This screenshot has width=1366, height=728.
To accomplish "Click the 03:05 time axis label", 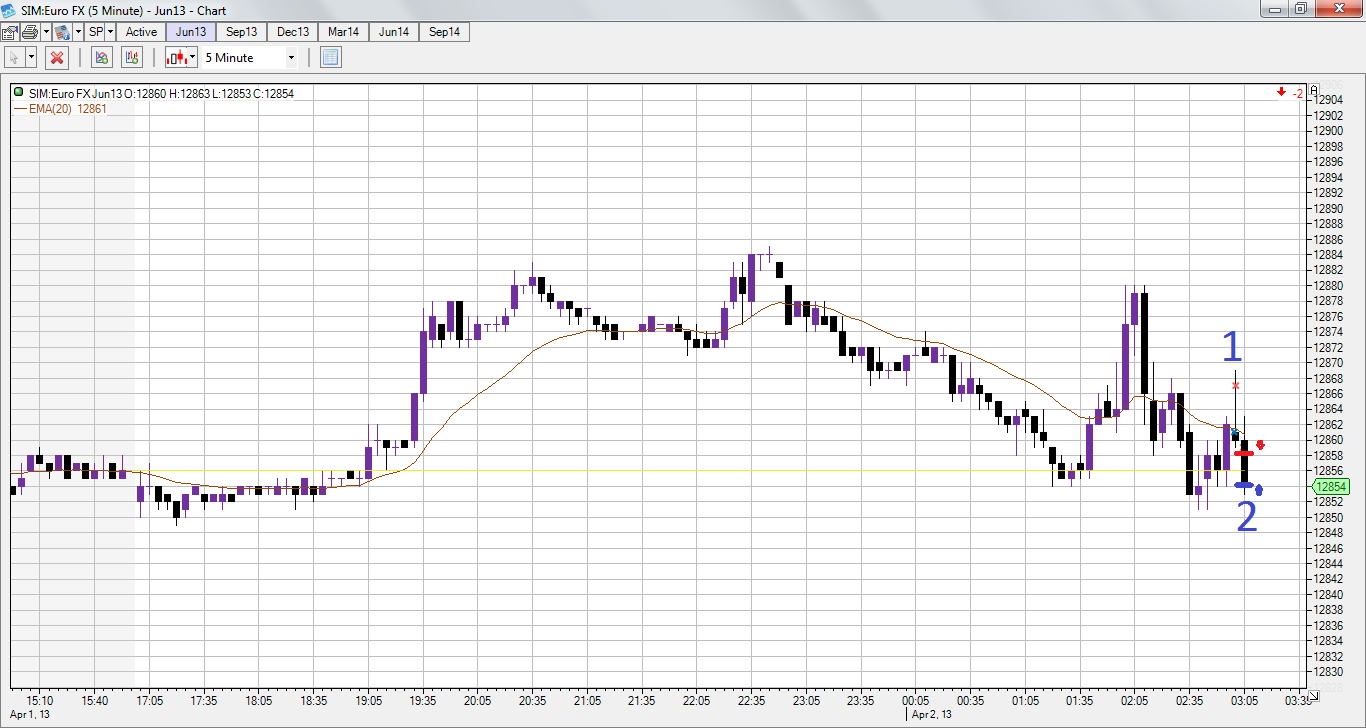I will pos(1243,701).
